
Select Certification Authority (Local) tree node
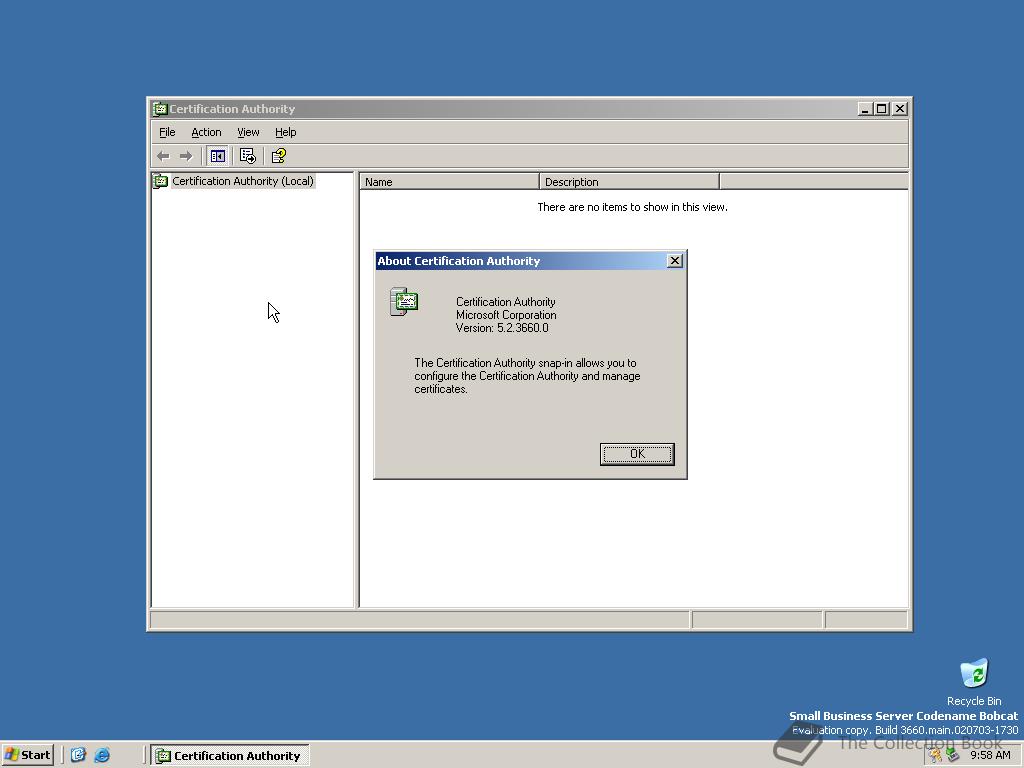coord(242,181)
